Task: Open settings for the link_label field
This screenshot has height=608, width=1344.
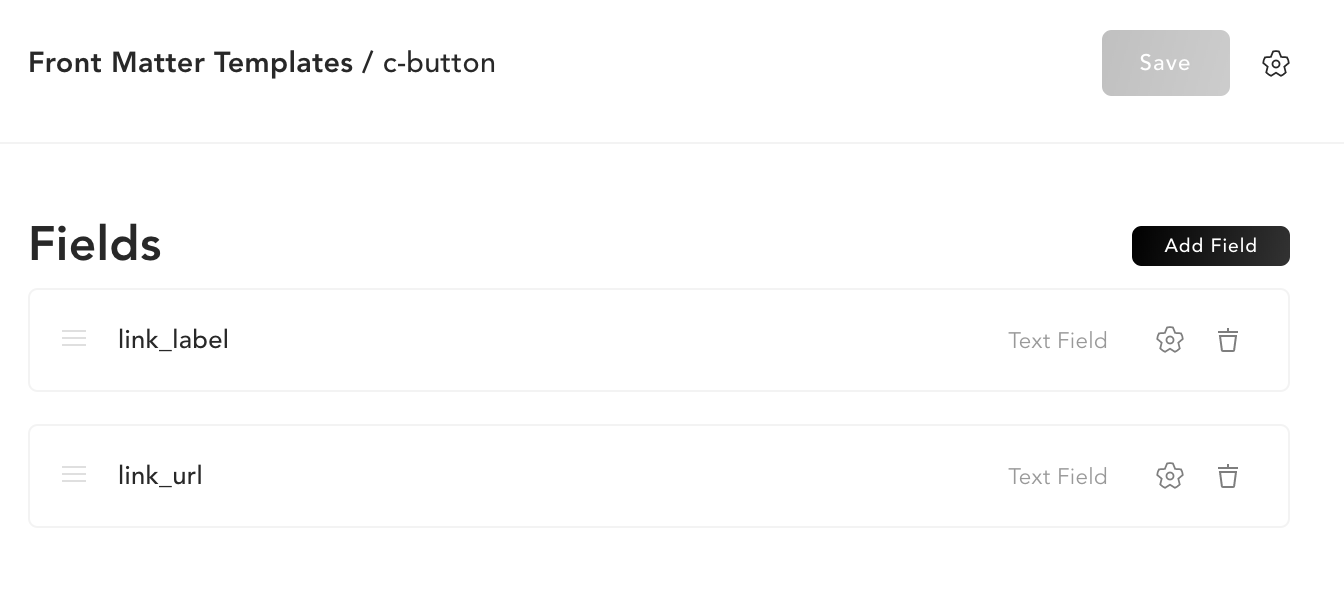Action: click(1170, 340)
